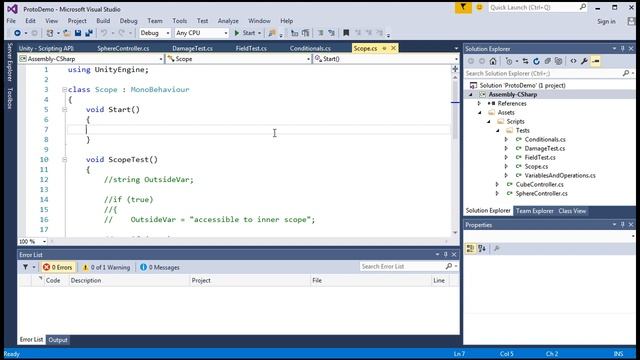The height and width of the screenshot is (360, 640).
Task: Expand the References node
Action: coord(479,104)
